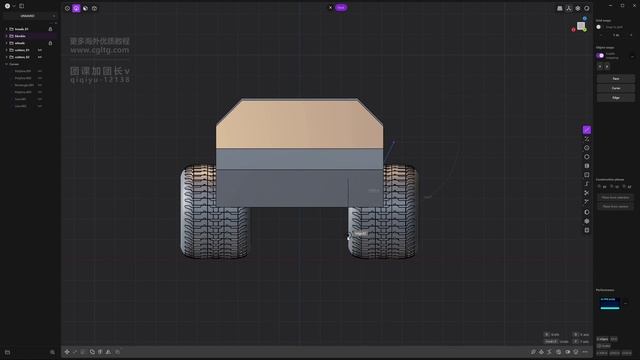Tick the checkbox below the edges count
The image size is (640, 360).
599,346
